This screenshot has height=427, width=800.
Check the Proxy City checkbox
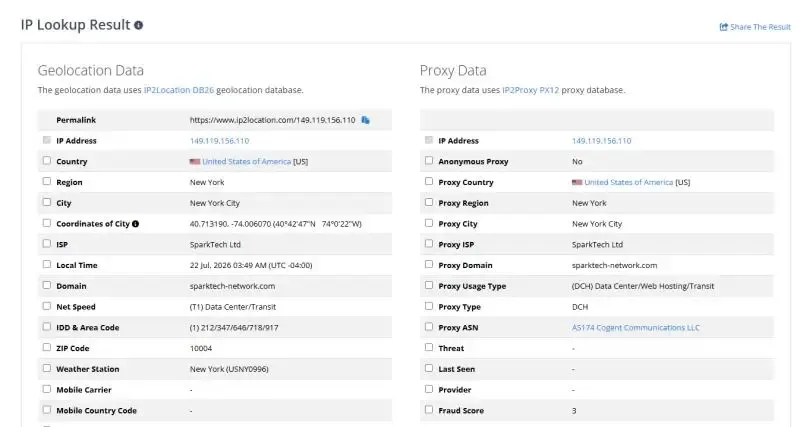click(429, 223)
